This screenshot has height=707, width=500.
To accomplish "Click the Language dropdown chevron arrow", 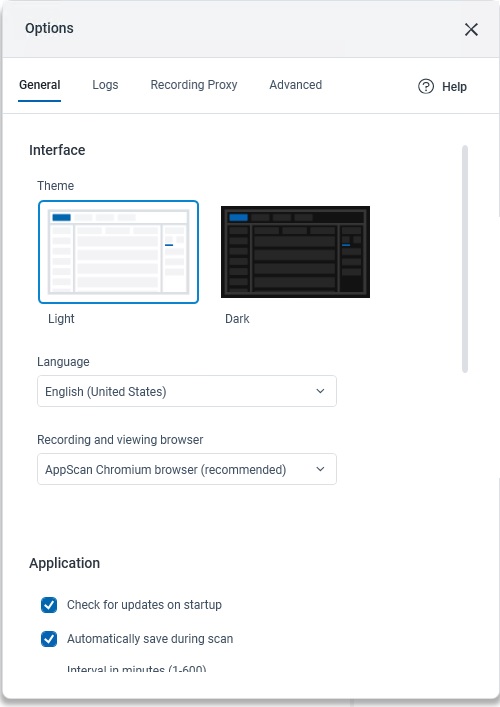I will 320,391.
